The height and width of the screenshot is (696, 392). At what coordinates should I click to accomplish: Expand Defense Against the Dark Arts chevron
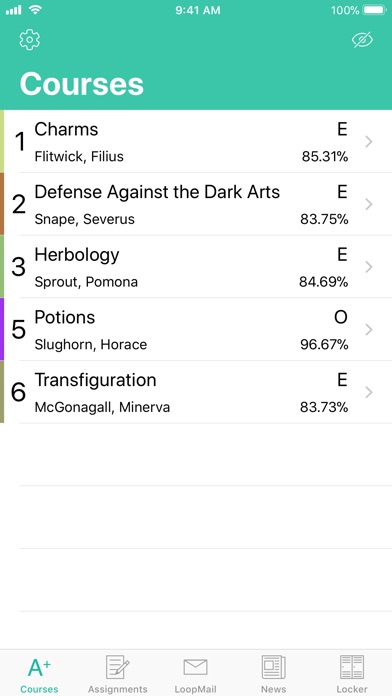(369, 204)
